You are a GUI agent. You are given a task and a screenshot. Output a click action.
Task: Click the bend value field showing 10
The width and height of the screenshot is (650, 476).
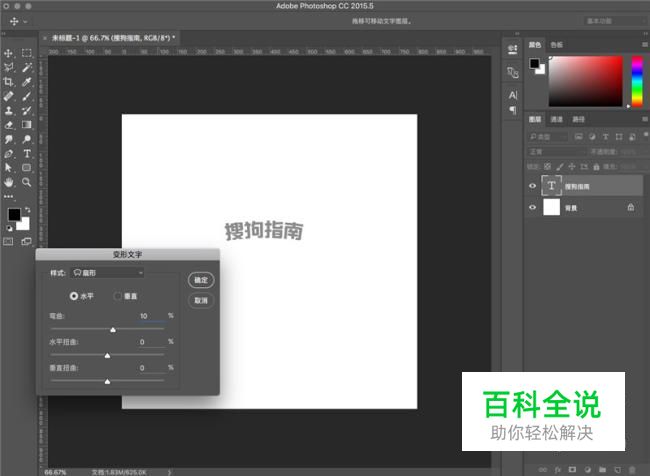click(x=151, y=316)
